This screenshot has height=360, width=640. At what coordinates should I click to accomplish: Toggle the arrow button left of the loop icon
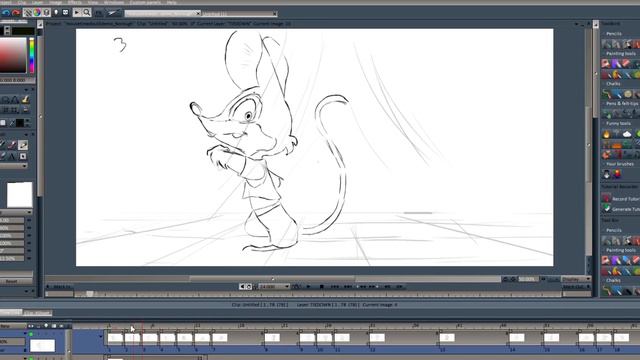[242, 287]
